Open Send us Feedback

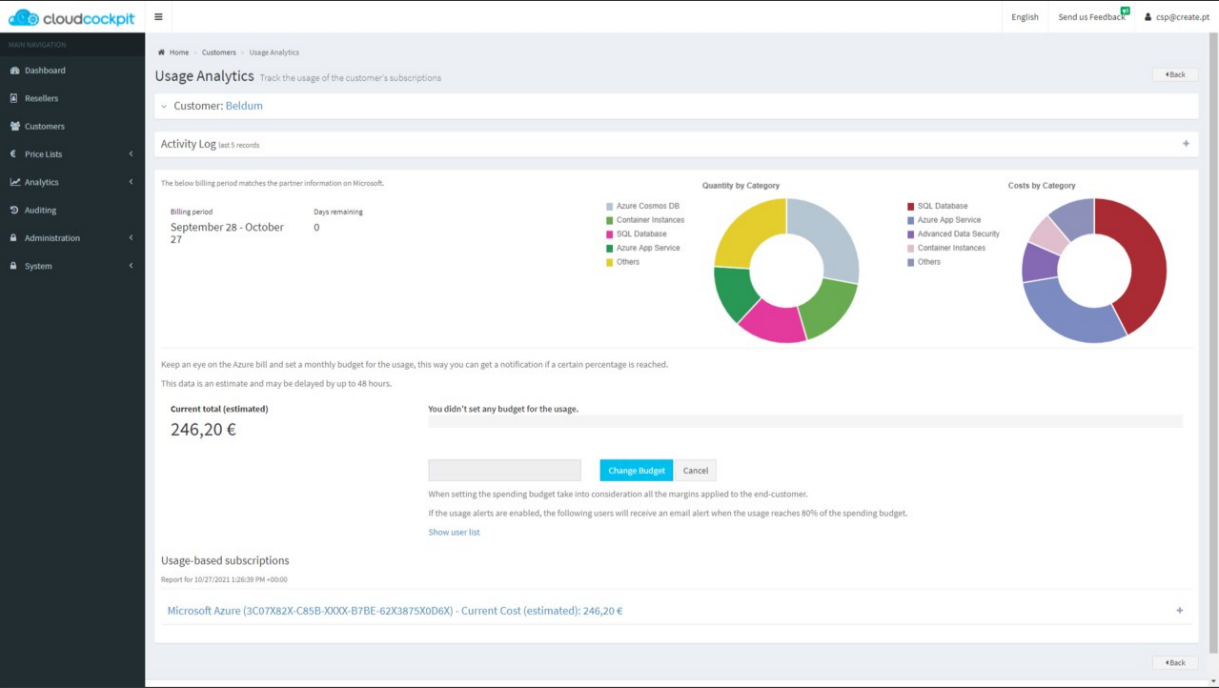pyautogui.click(x=1089, y=17)
